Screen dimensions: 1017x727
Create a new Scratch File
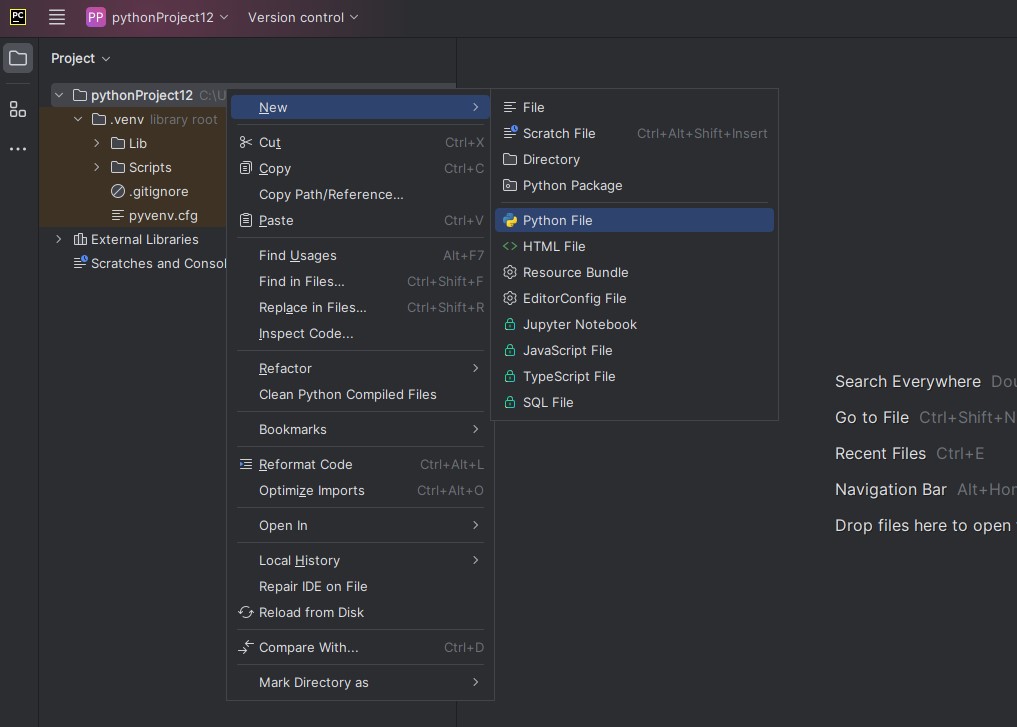(x=634, y=133)
